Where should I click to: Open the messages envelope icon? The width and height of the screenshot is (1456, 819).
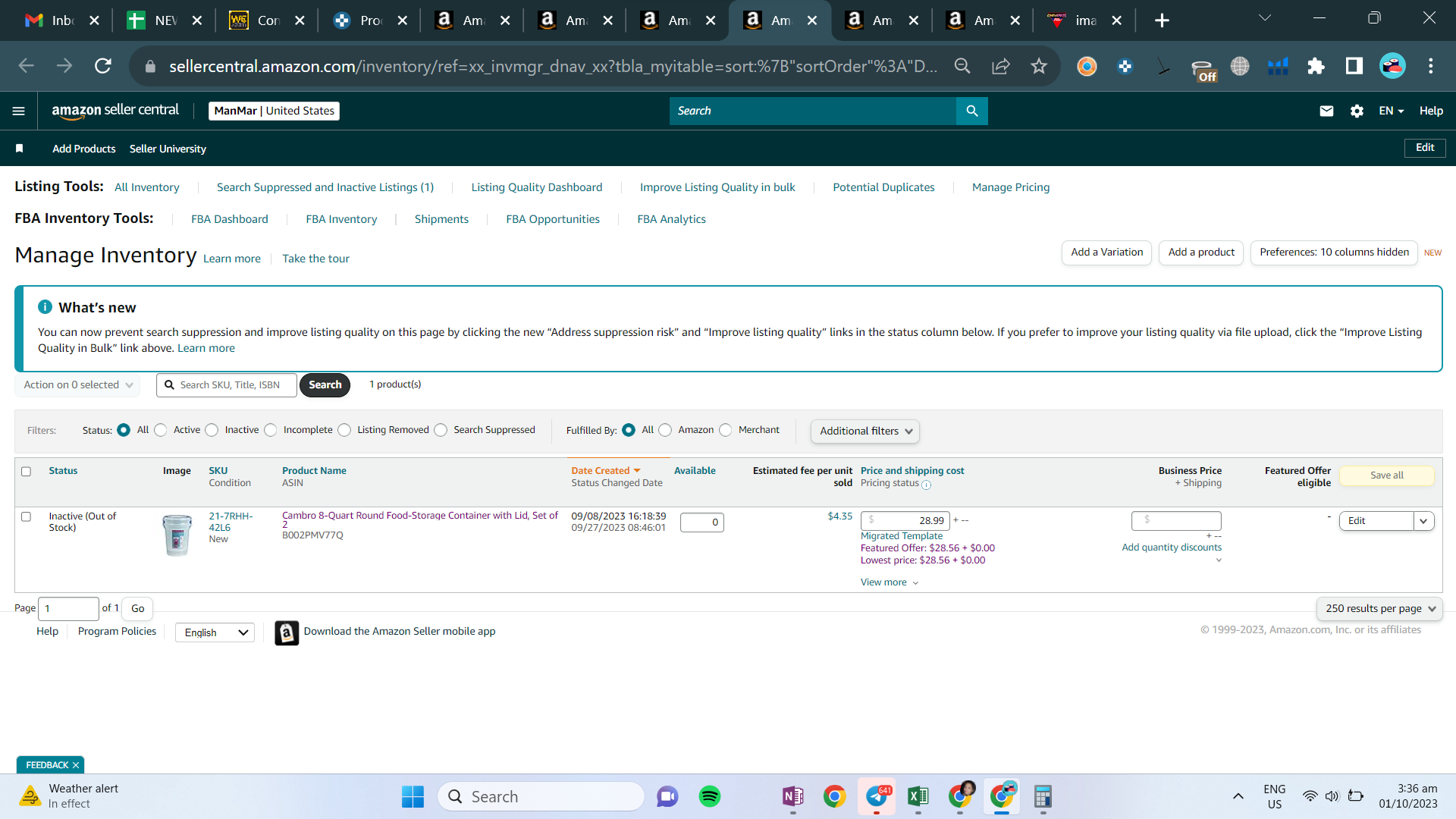[x=1326, y=111]
